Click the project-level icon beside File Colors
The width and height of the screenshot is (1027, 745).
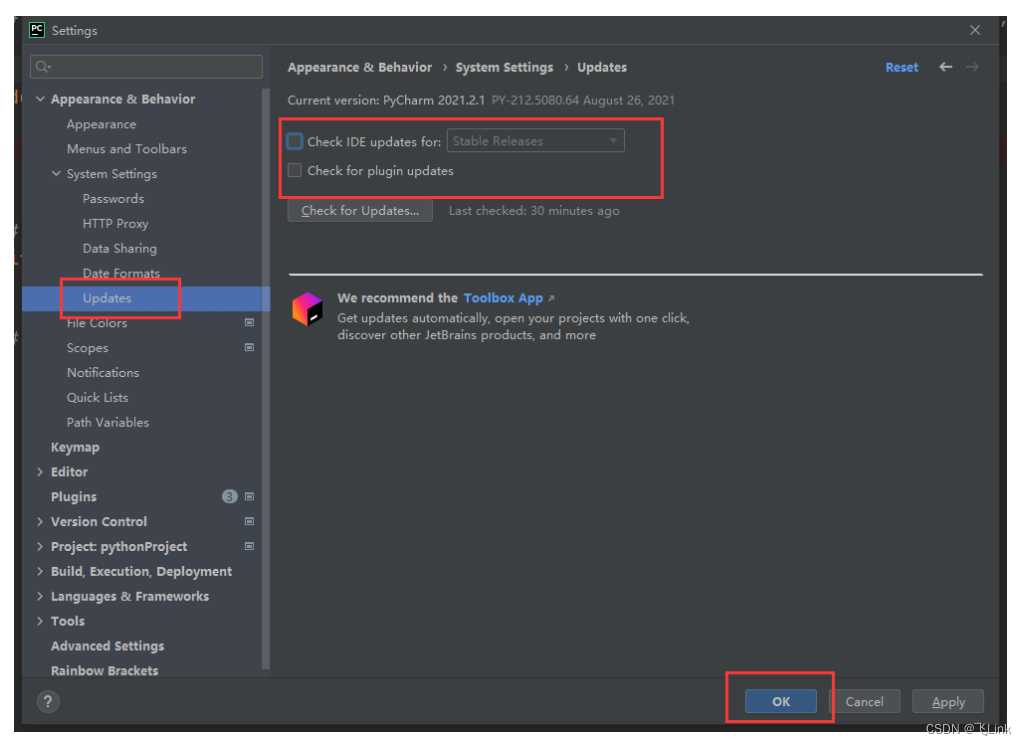point(250,322)
